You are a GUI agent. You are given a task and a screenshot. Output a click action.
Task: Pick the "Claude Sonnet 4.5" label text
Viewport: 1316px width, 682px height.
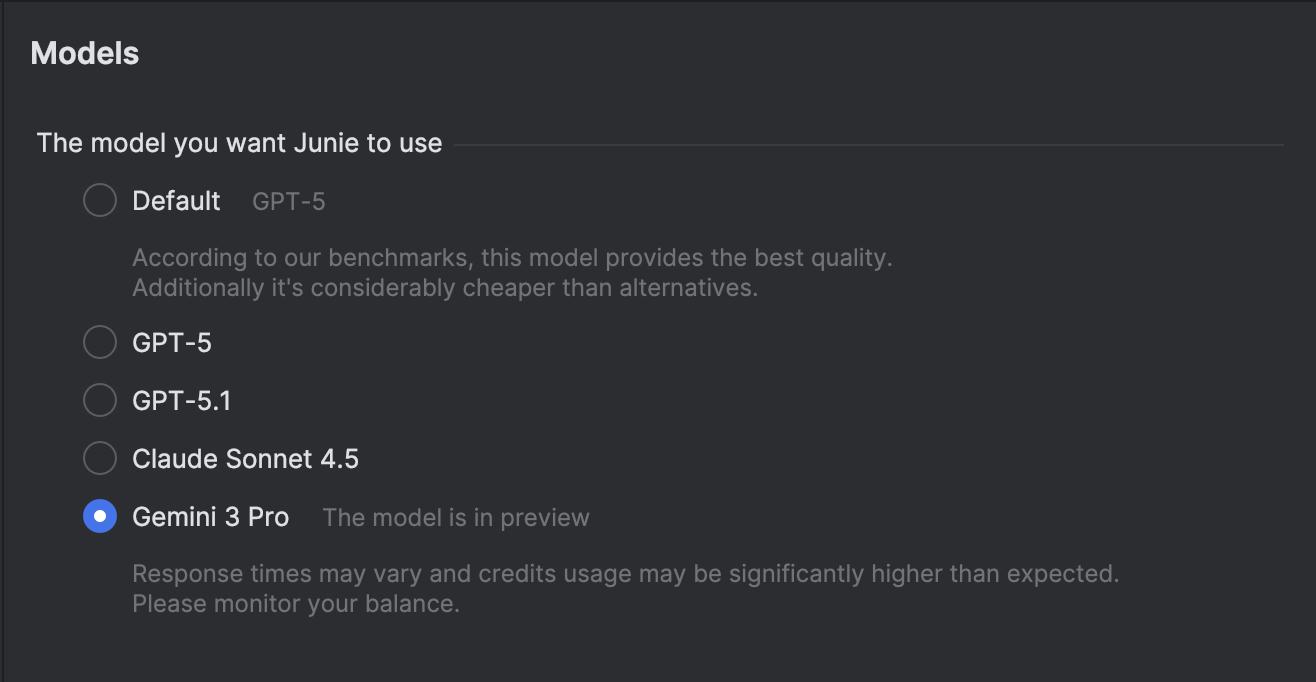pos(245,459)
